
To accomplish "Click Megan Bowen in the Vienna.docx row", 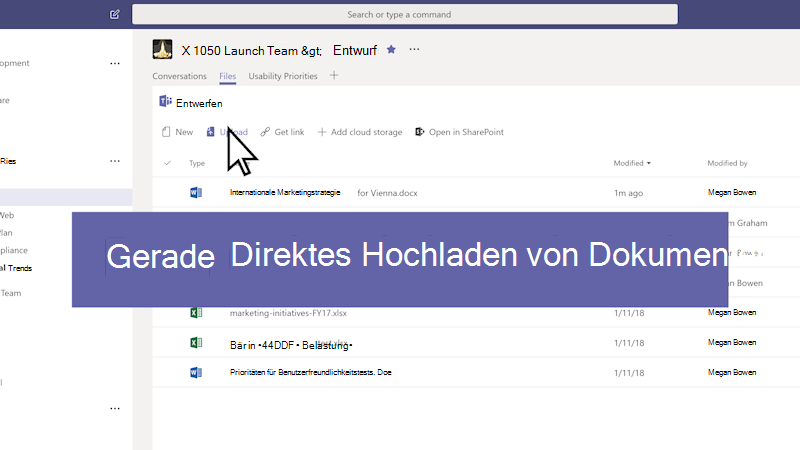I will [732, 192].
